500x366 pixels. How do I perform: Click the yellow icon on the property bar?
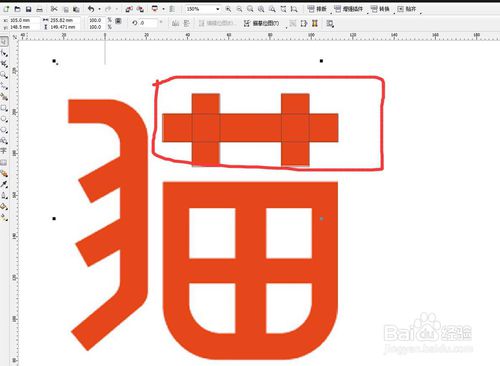(315, 23)
